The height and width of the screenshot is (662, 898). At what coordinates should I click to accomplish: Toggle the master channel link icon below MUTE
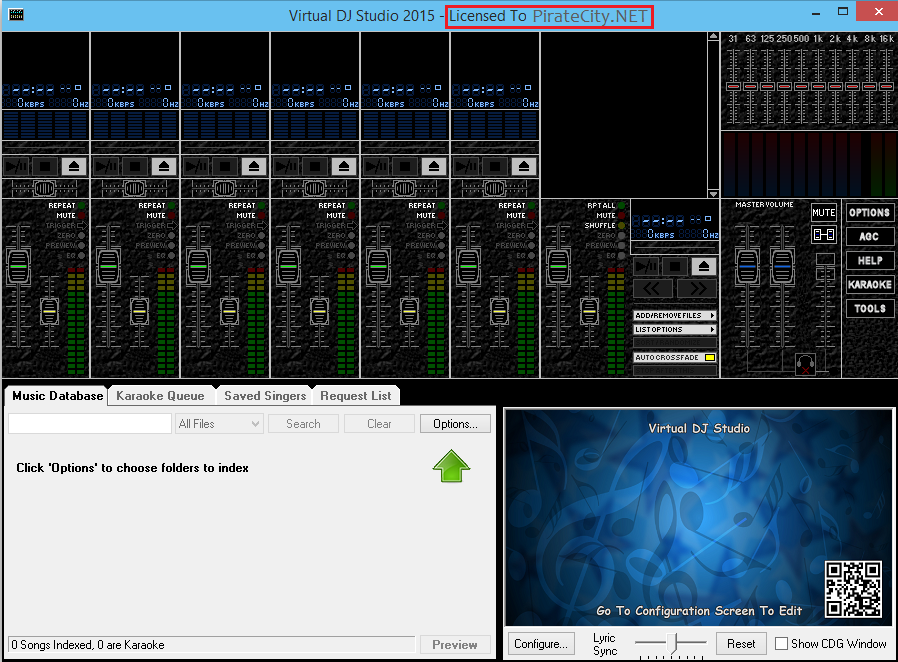pos(824,235)
